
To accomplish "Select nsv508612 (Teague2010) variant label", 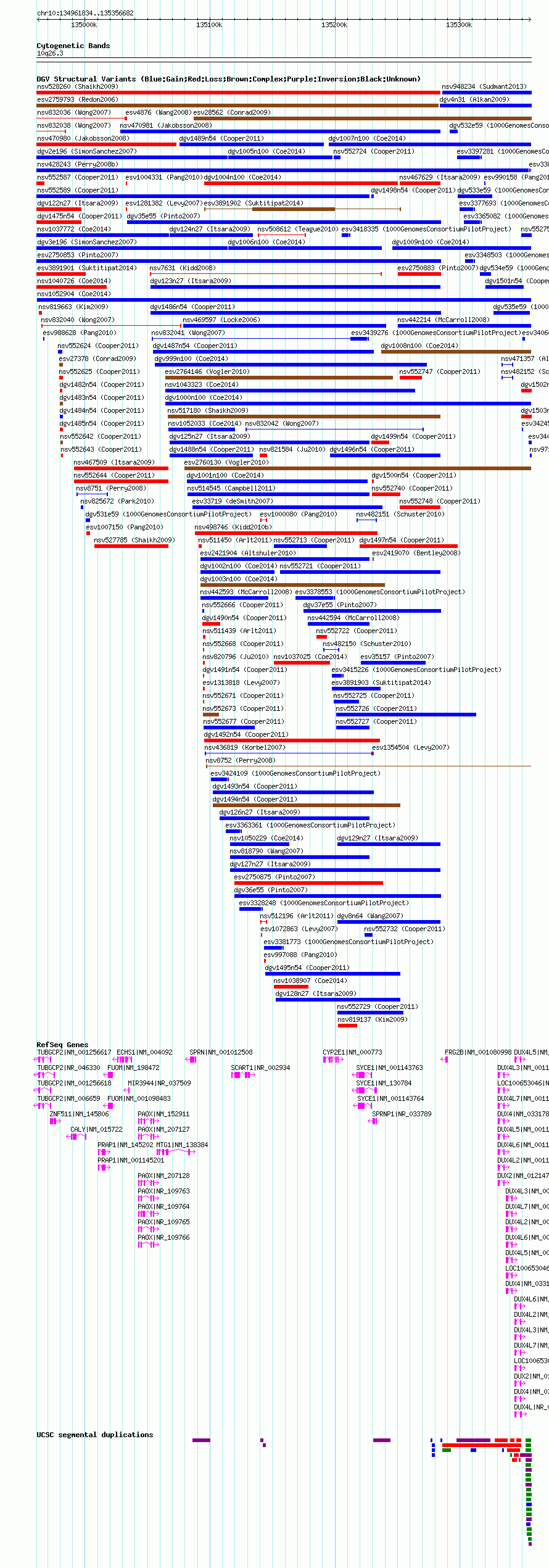I will coord(298,229).
